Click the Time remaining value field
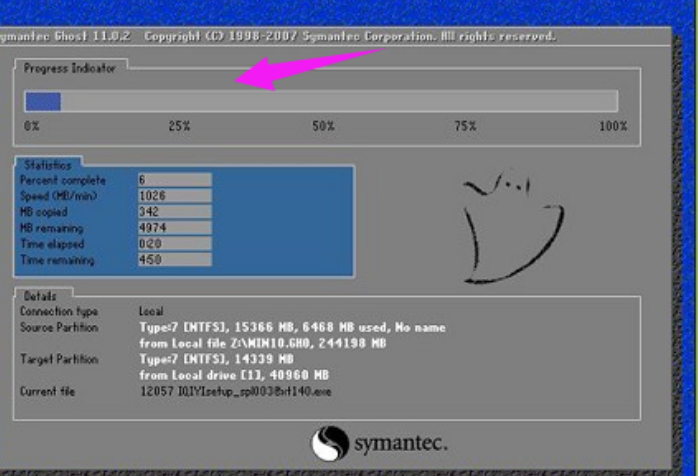Image resolution: width=698 pixels, height=476 pixels. (175, 260)
